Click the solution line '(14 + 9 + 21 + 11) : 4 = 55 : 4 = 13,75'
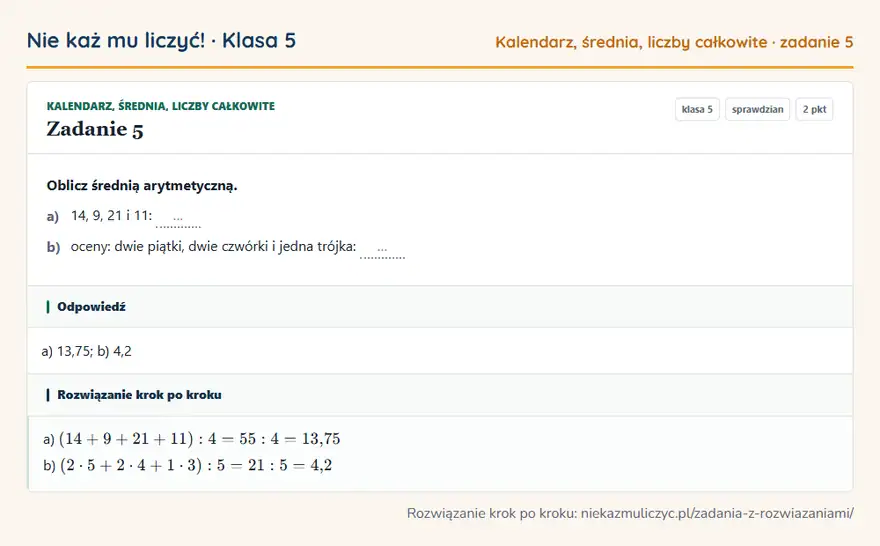Viewport: 880px width, 546px height. click(199, 439)
